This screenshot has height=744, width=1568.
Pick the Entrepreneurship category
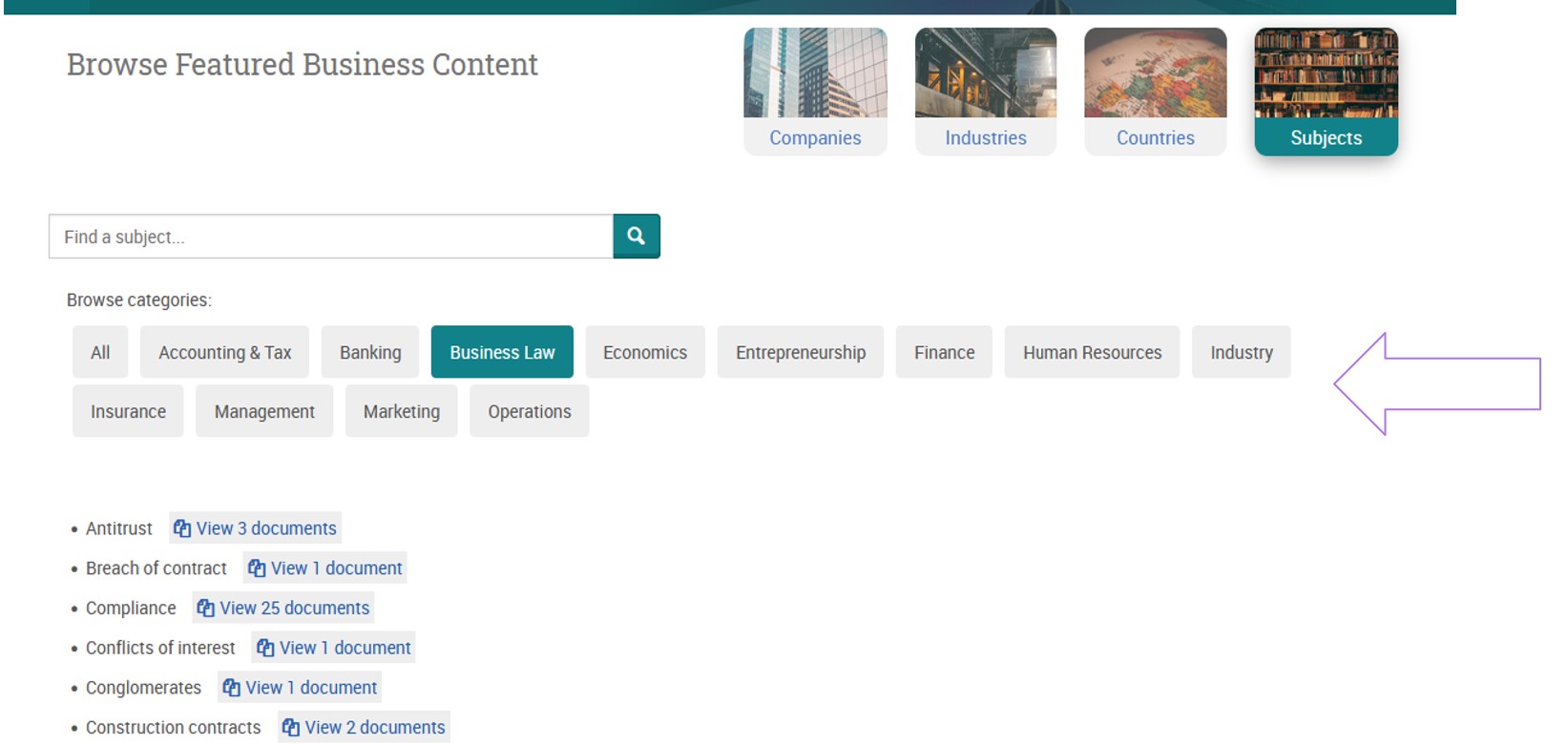click(800, 352)
